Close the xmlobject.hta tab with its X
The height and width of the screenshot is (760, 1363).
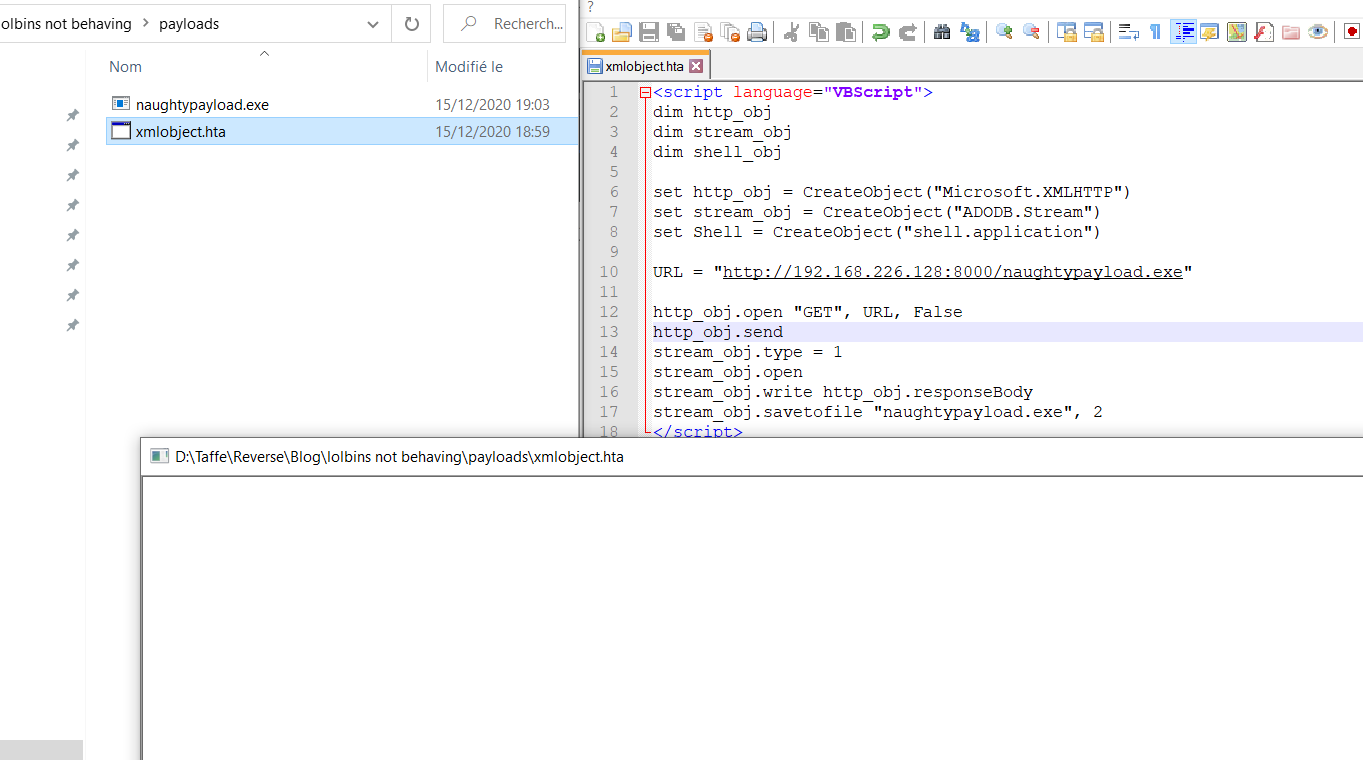(696, 66)
